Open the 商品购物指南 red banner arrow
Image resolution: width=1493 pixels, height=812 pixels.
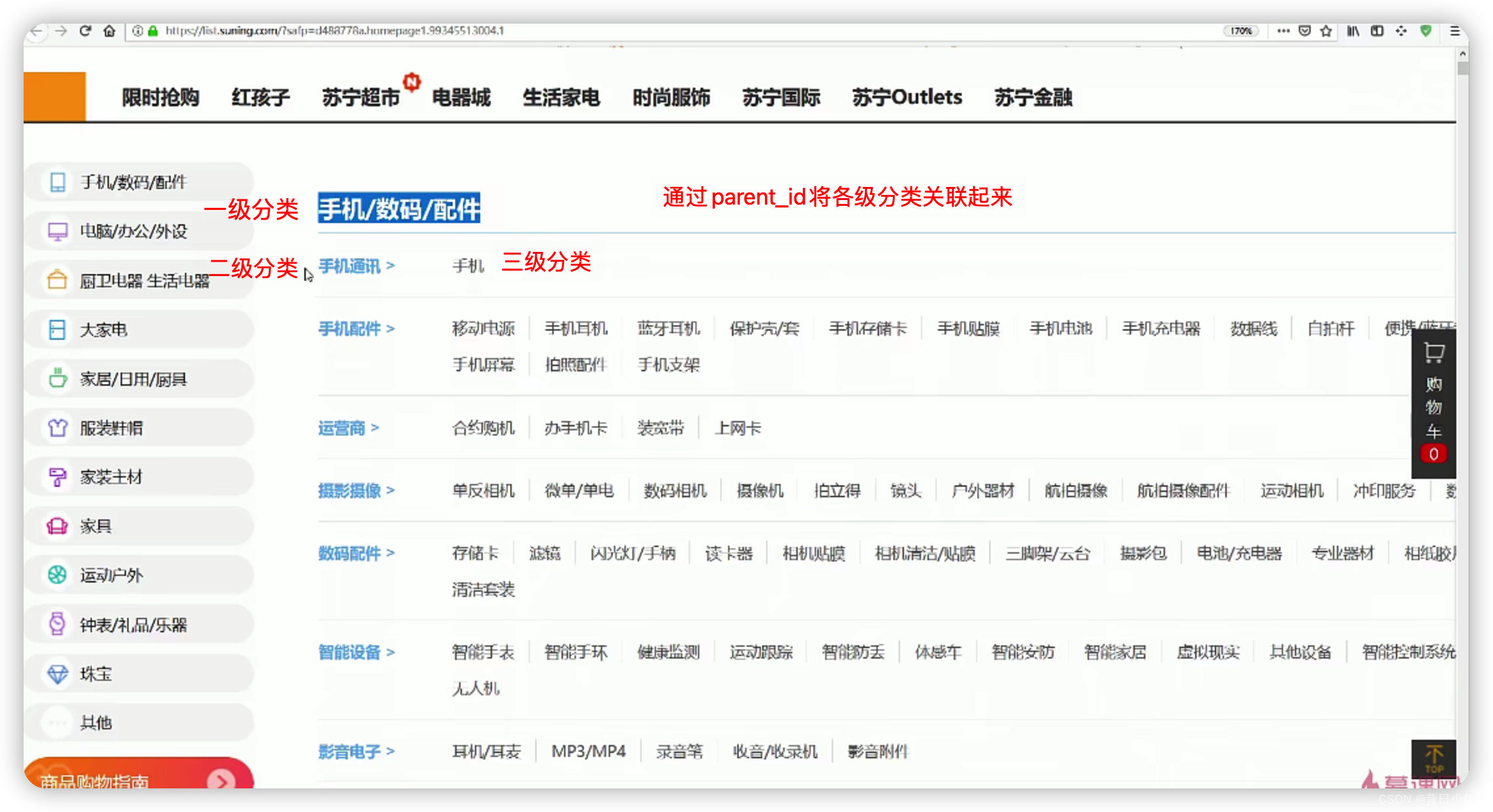click(x=221, y=781)
